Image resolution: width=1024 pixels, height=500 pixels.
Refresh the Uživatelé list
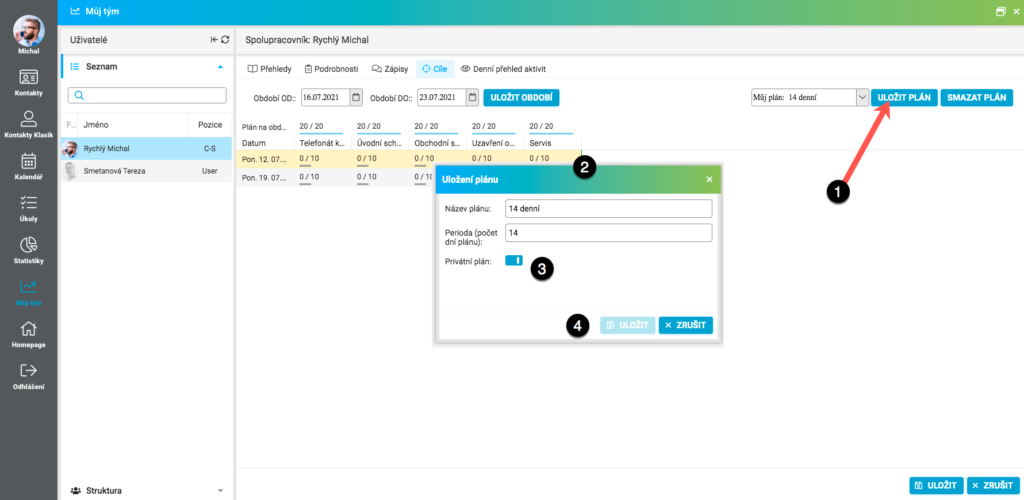[225, 40]
